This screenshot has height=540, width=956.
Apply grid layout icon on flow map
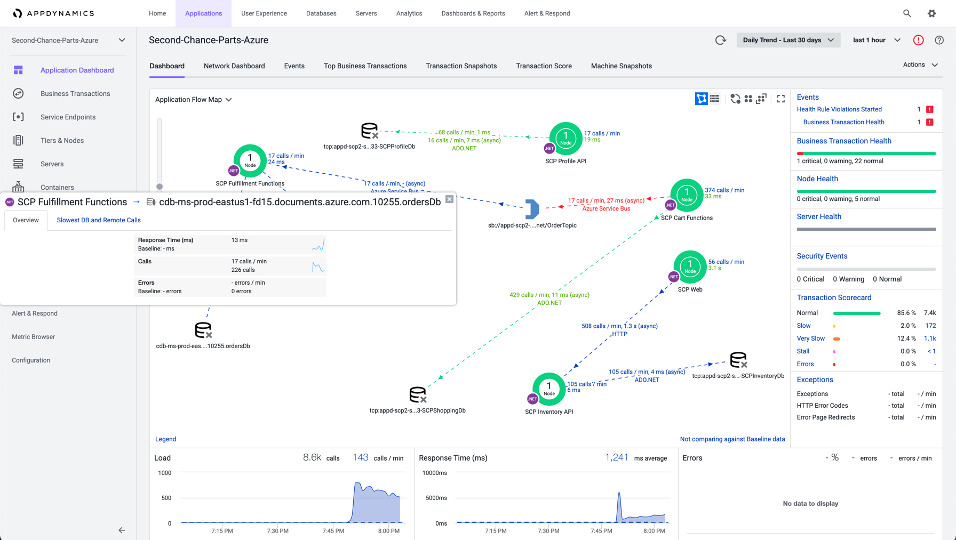748,99
